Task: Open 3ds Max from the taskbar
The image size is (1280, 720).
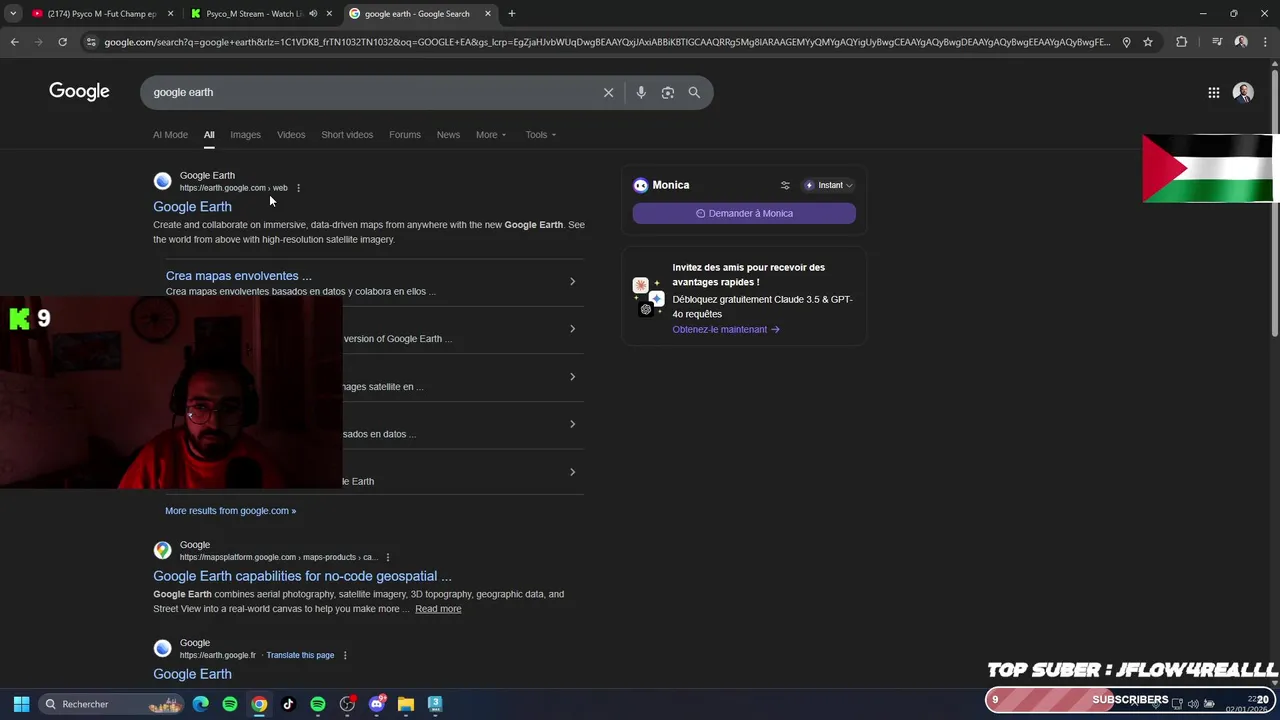Action: coord(435,704)
